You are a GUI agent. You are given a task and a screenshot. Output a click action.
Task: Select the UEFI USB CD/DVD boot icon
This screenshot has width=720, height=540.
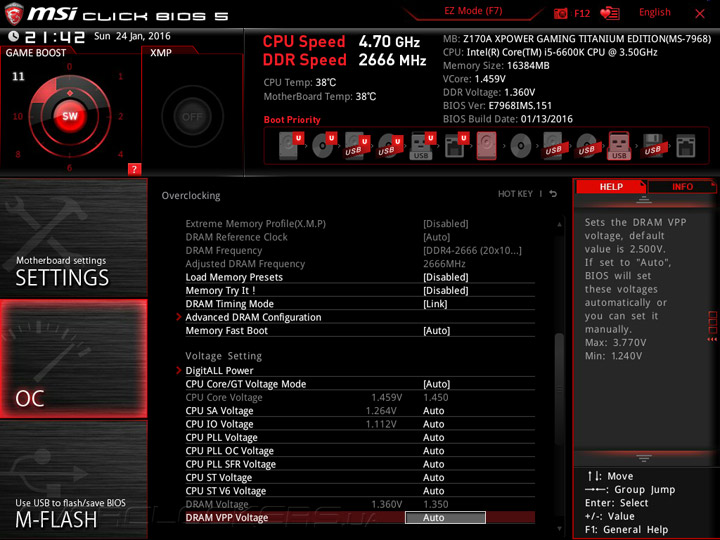click(x=390, y=146)
